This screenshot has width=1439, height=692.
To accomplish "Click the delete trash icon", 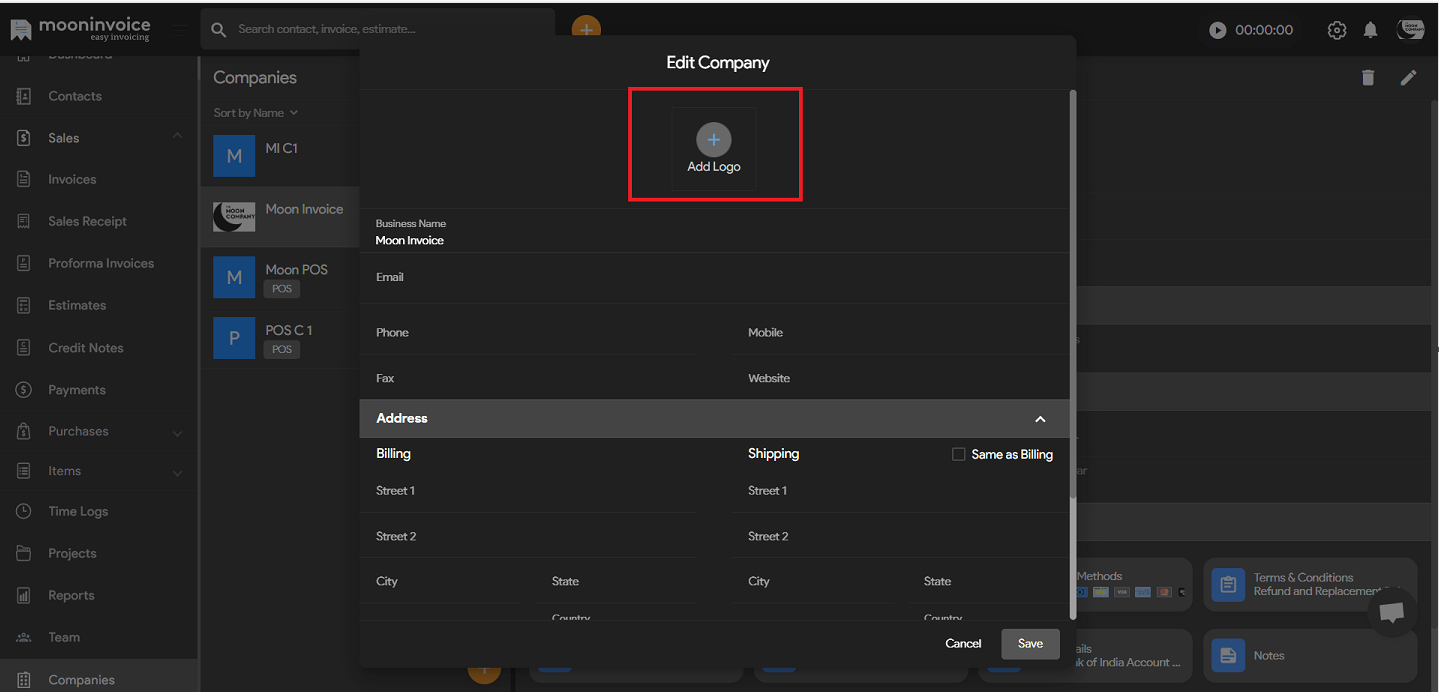I will 1368,77.
